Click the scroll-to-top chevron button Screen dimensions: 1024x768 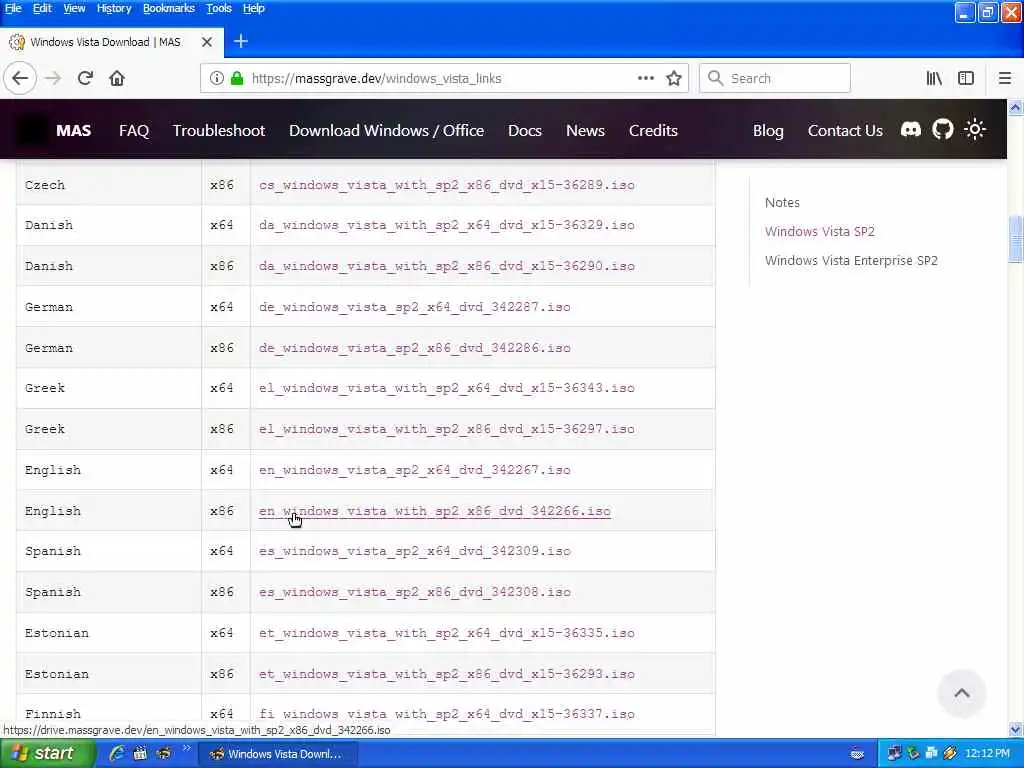[961, 694]
